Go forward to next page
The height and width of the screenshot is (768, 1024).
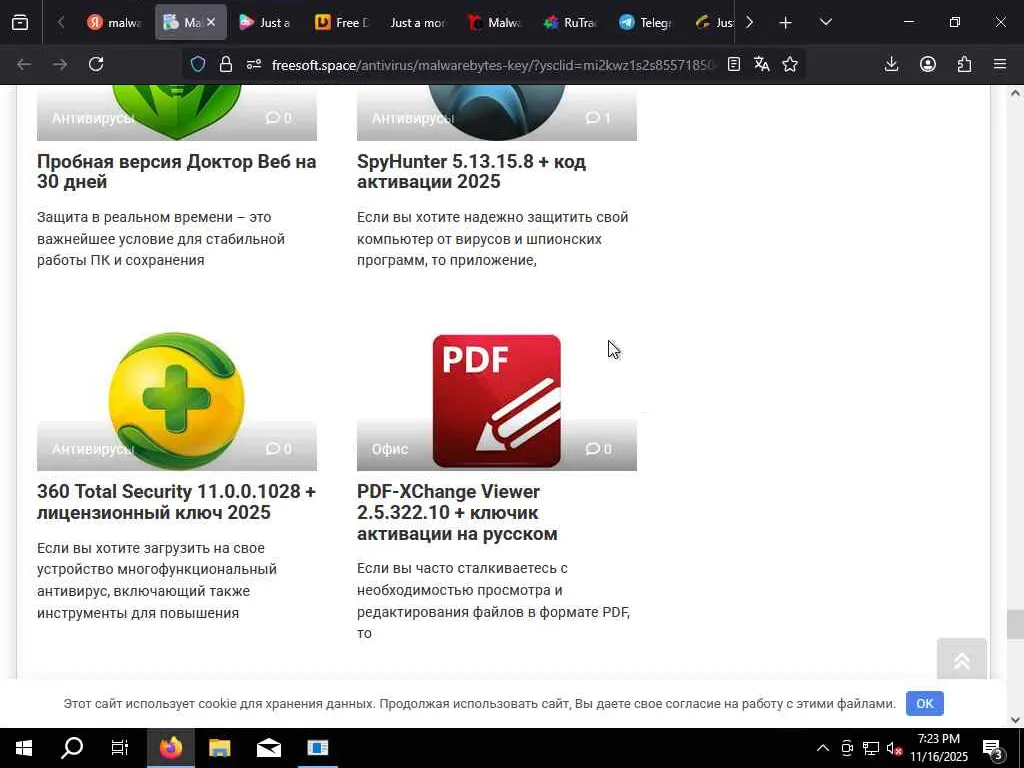tap(60, 64)
